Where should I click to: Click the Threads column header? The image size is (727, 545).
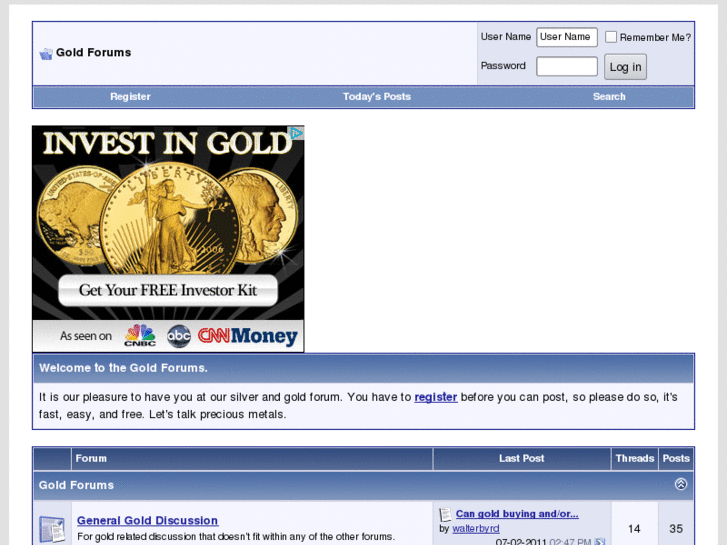634,458
